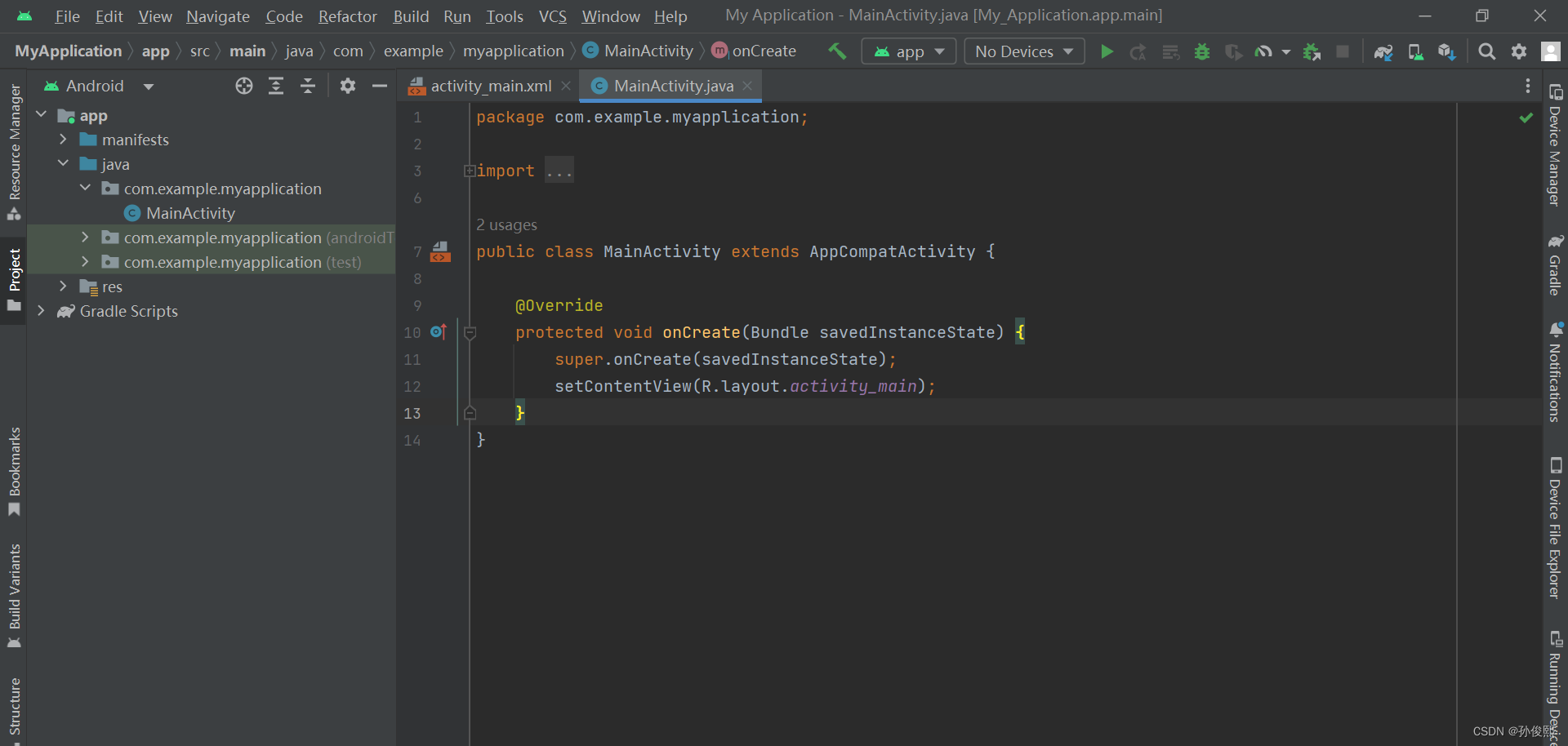Image resolution: width=1568 pixels, height=746 pixels.
Task: Click MyApplication breadcrumb
Action: coord(69,51)
